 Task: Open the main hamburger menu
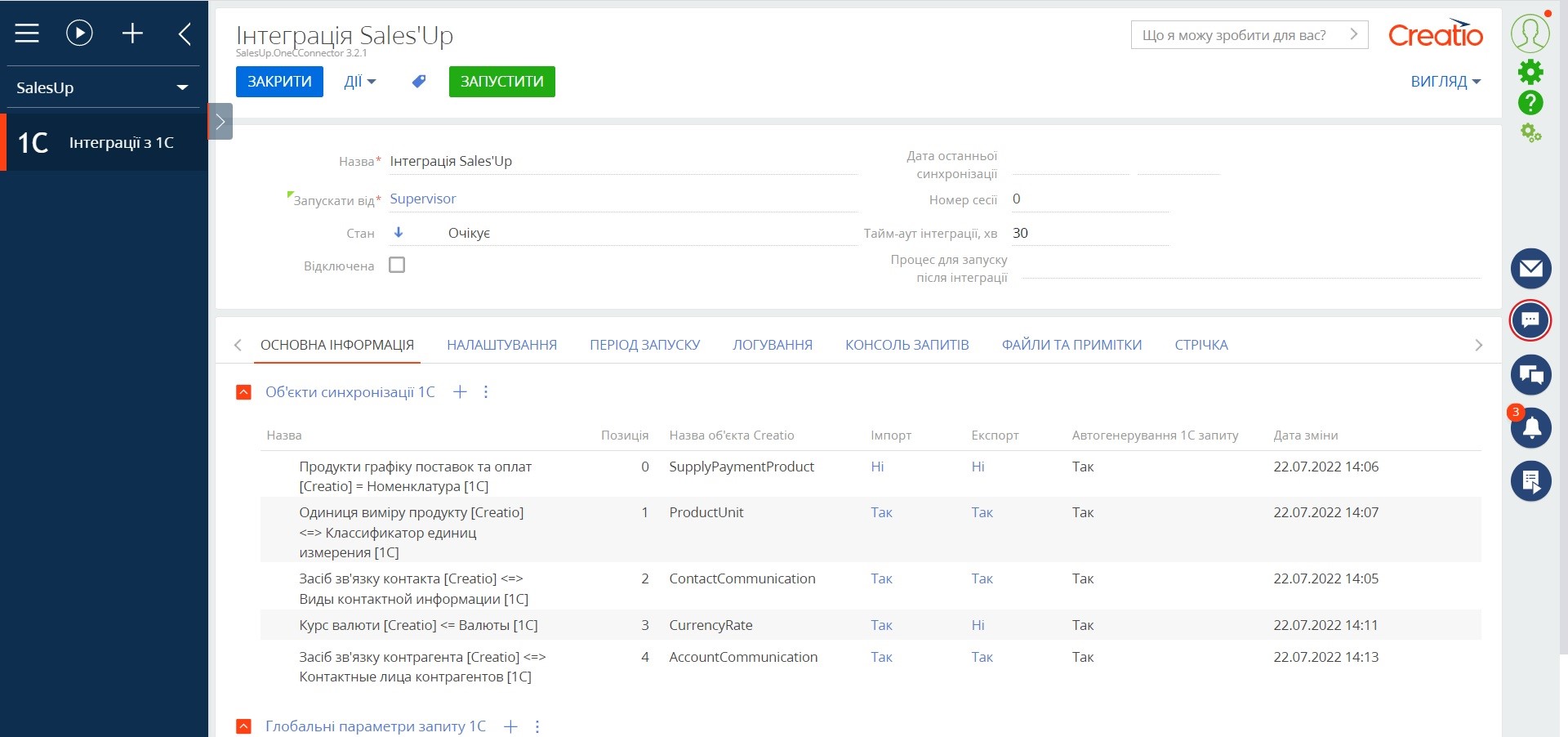(x=27, y=33)
